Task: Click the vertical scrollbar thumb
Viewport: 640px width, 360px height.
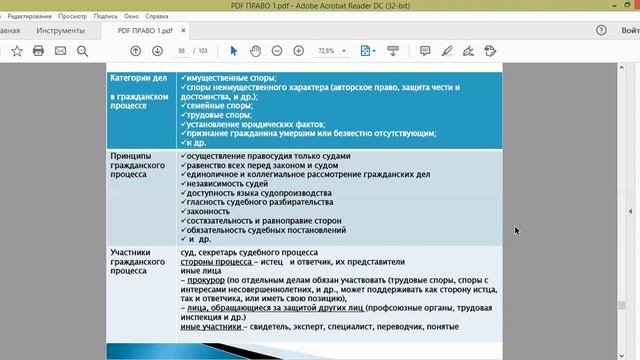Action: pyautogui.click(x=621, y=305)
